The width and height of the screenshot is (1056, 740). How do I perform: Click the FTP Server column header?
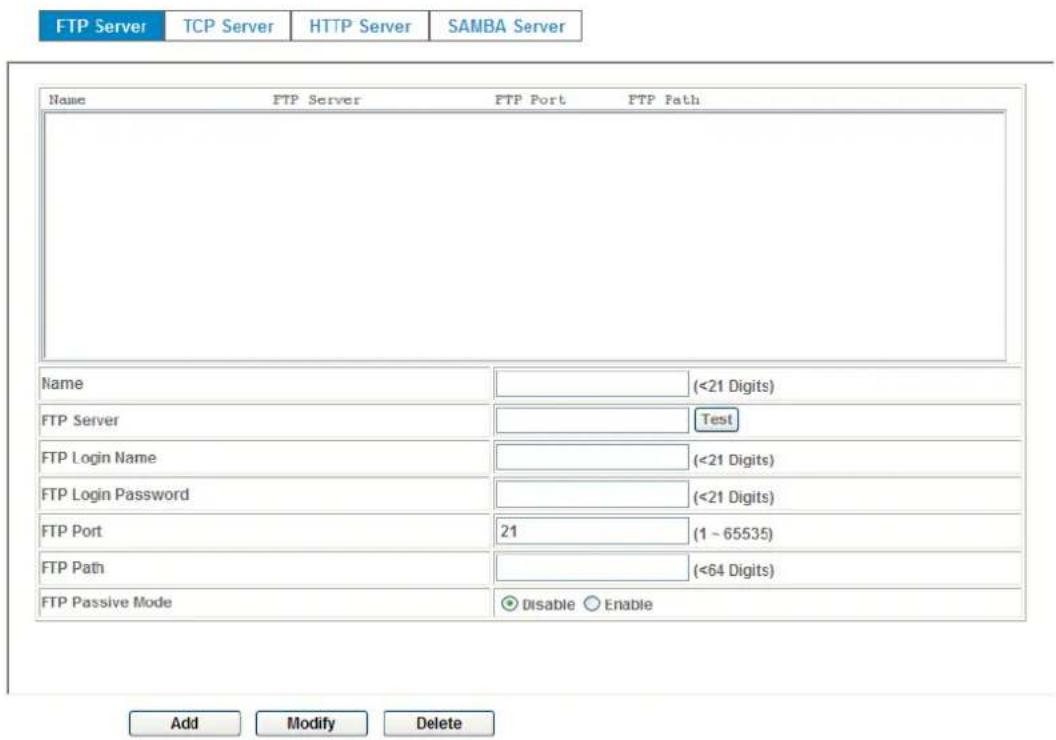[317, 100]
